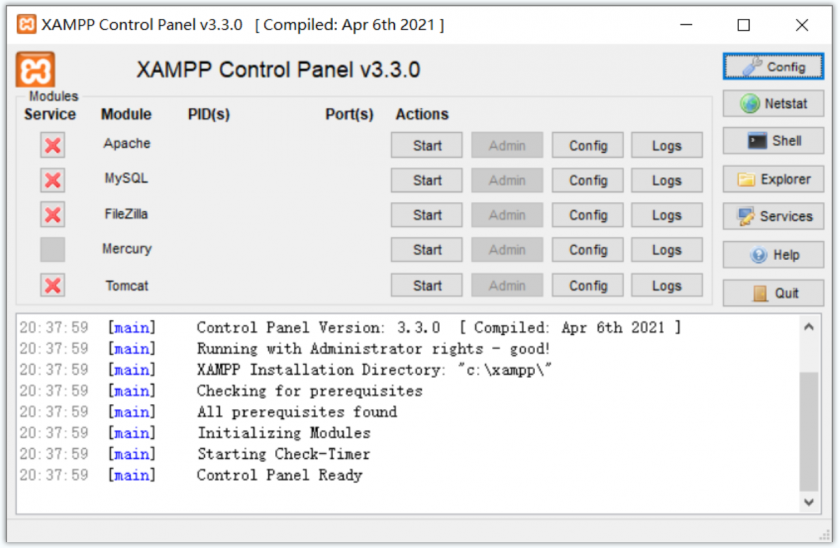Click the Port(s) column header
This screenshot has width=840, height=548.
(349, 114)
